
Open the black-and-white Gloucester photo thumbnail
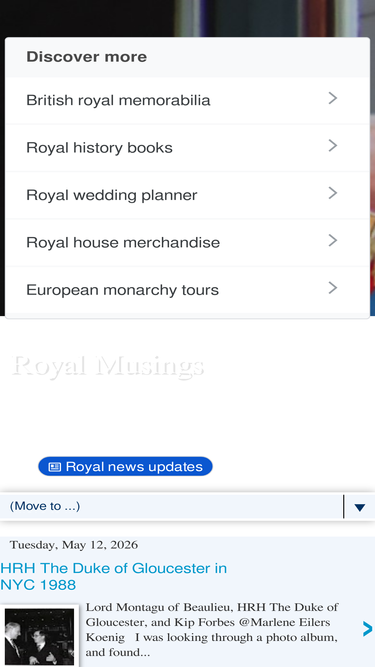click(x=40, y=636)
